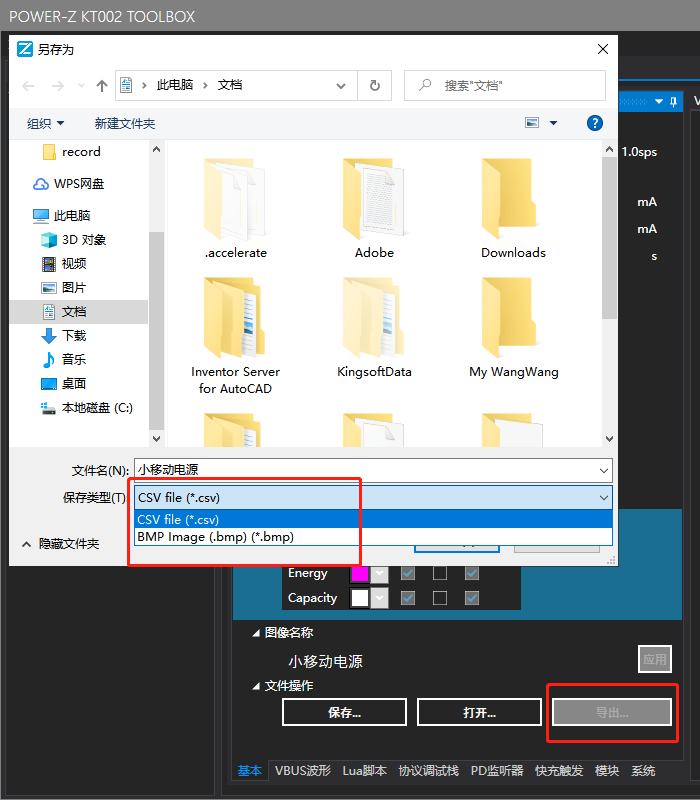The image size is (700, 800).
Task: Collapse the 文件操作 section
Action: [256, 686]
